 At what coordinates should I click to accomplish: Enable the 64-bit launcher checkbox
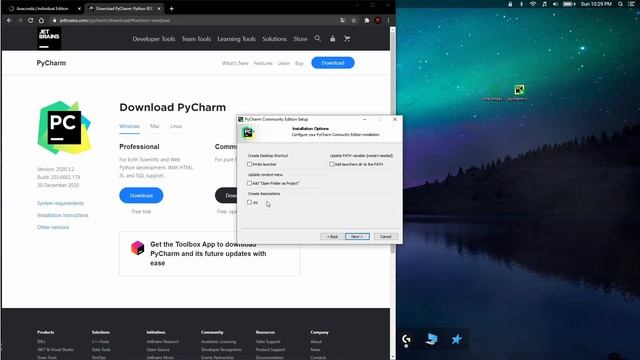tap(249, 164)
